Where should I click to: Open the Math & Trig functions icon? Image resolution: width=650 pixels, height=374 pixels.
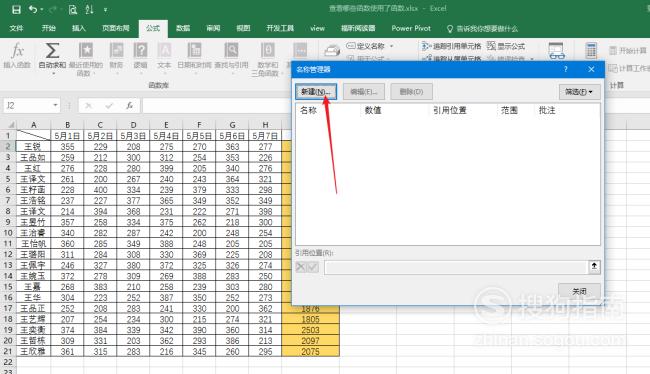pos(267,51)
